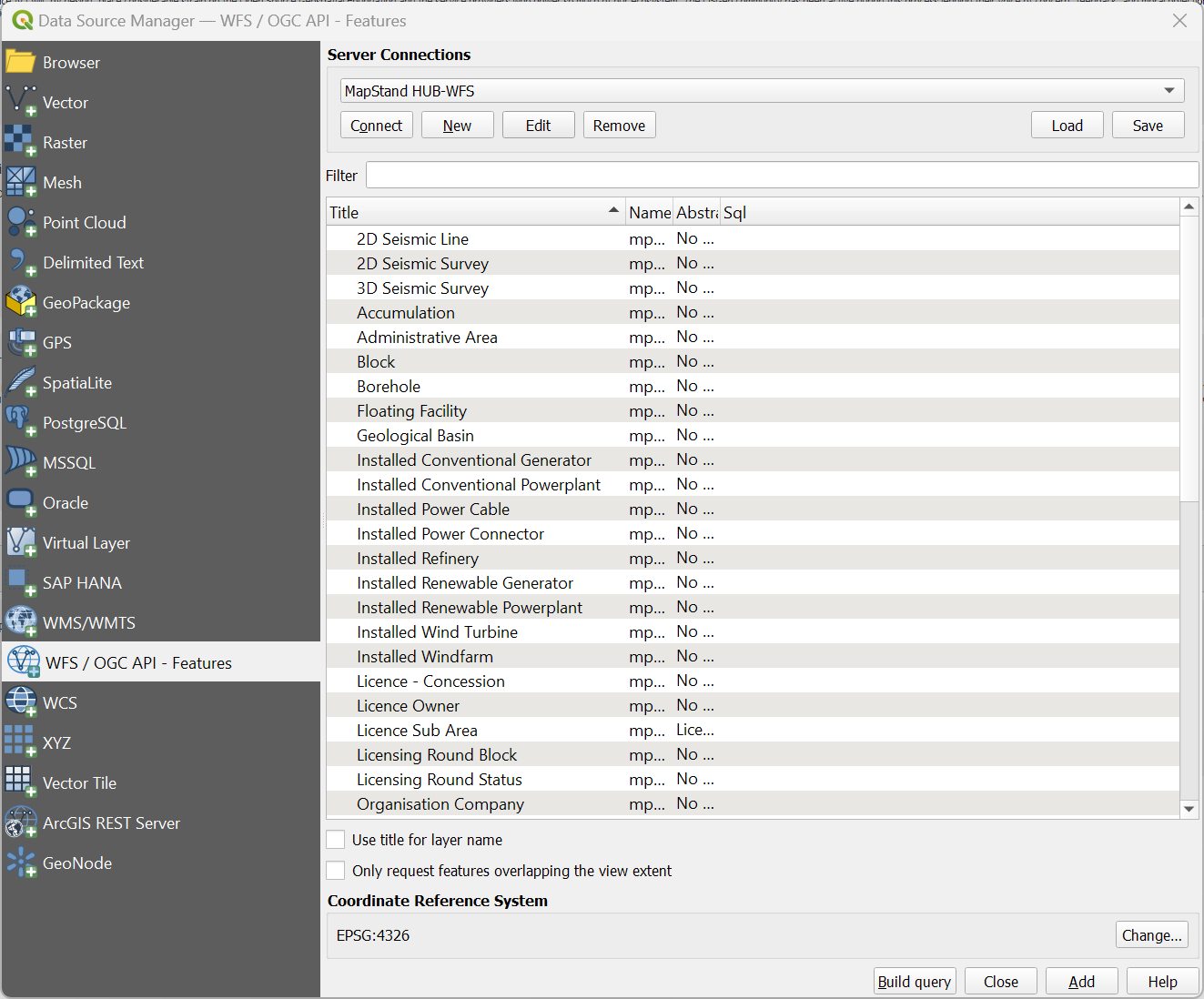Click the Change... CRS button
This screenshot has height=999, width=1204.
[1152, 935]
